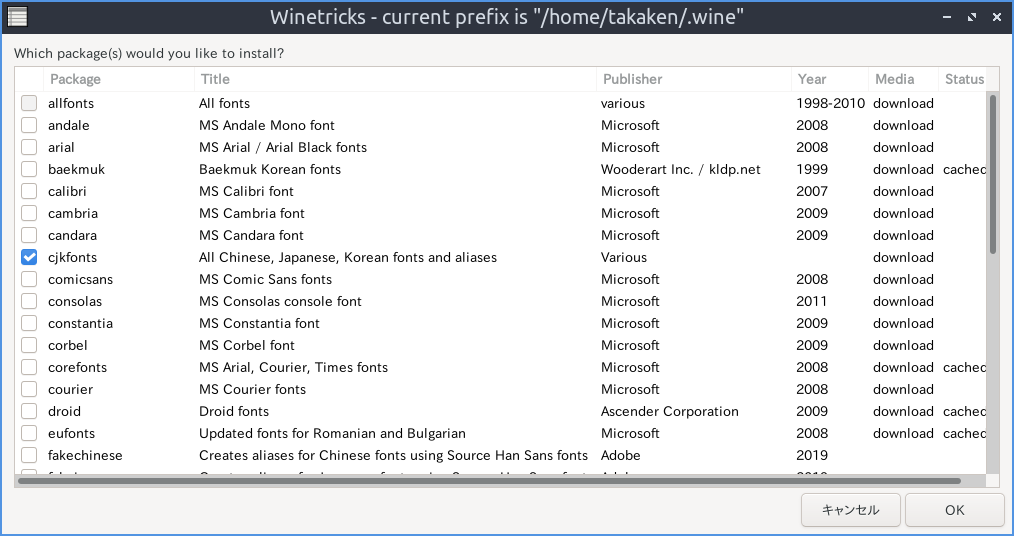Check the andale package checkbox
Viewport: 1014px width, 536px height.
(29, 125)
